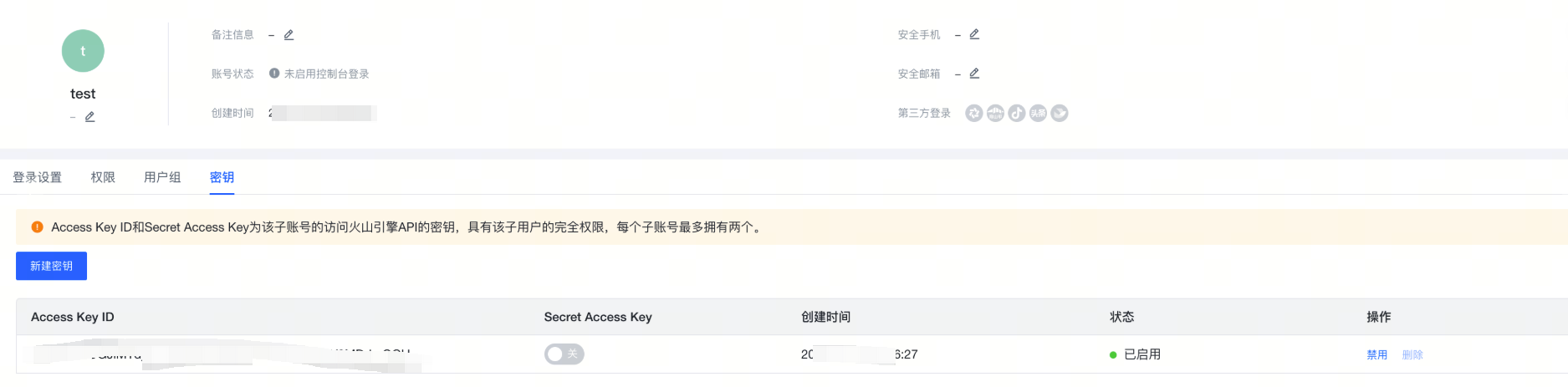Edit the 安全手机 security phone
The image size is (1568, 387).
pyautogui.click(x=974, y=34)
